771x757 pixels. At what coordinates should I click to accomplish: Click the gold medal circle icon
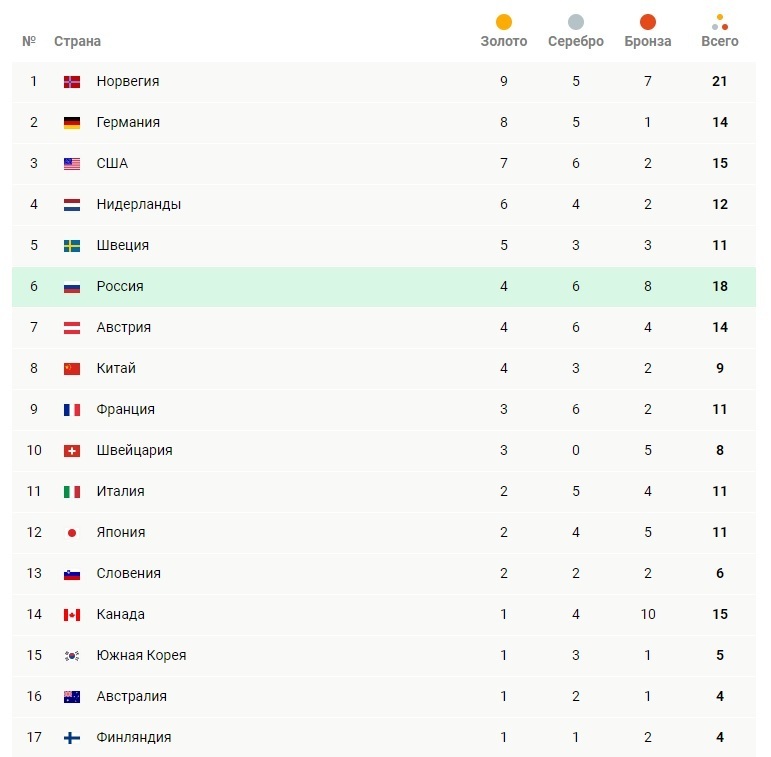504,22
